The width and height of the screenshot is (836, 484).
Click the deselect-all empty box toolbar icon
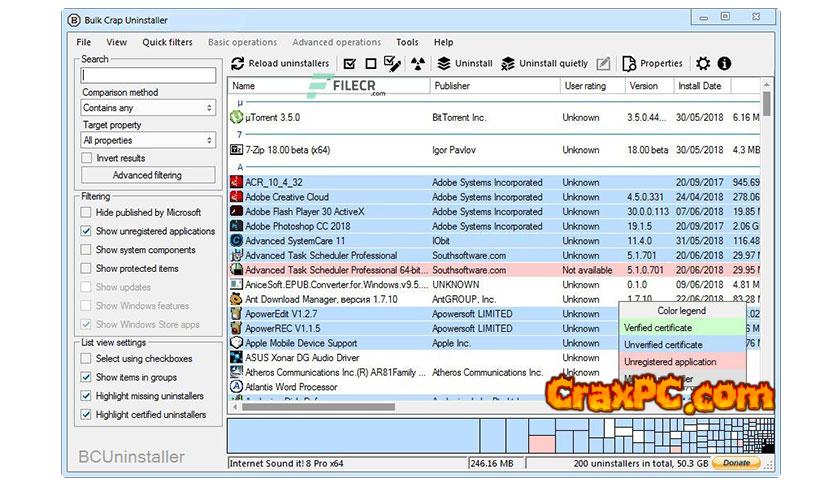click(x=371, y=64)
